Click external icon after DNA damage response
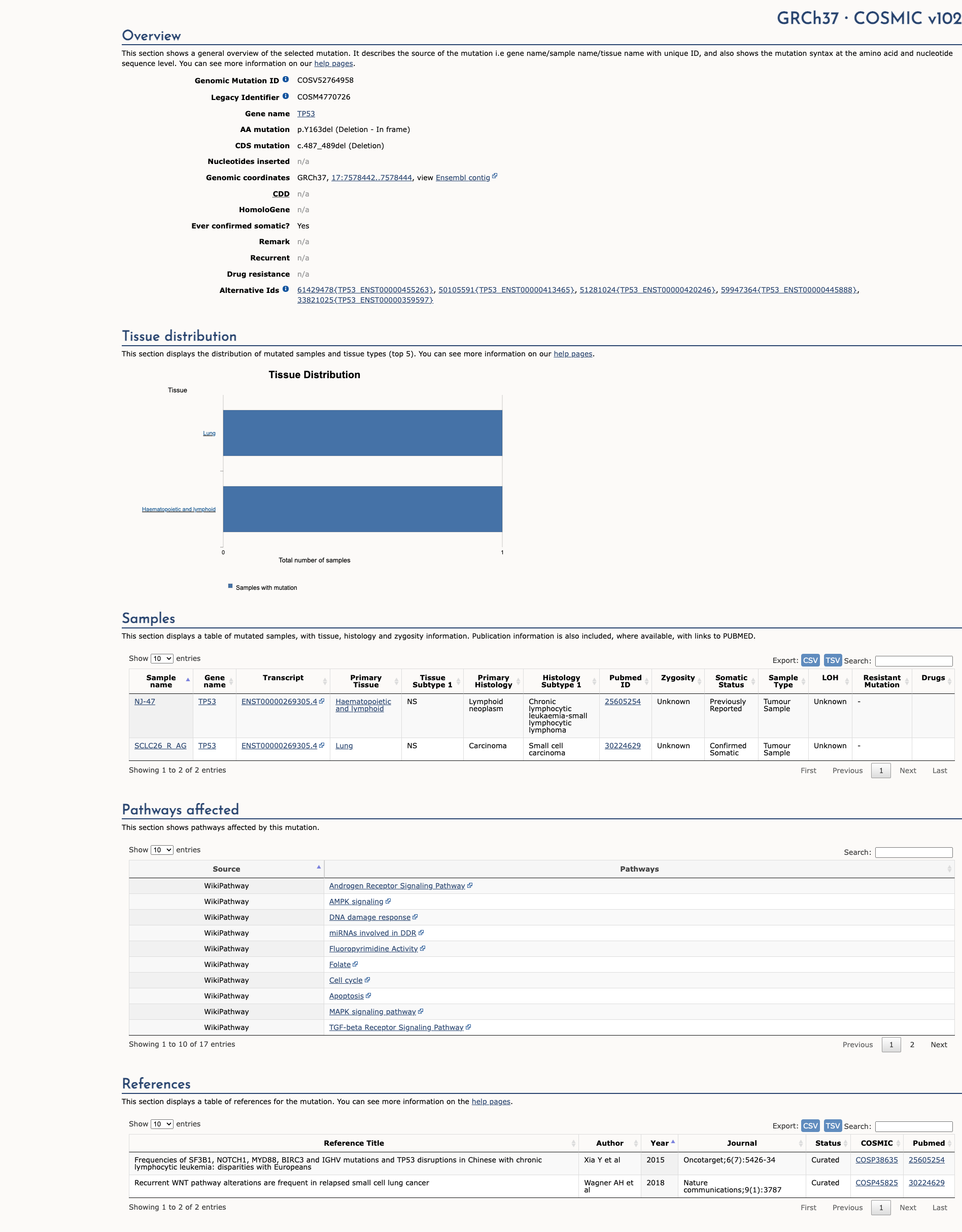Viewport: 962px width, 1232px height. click(415, 917)
